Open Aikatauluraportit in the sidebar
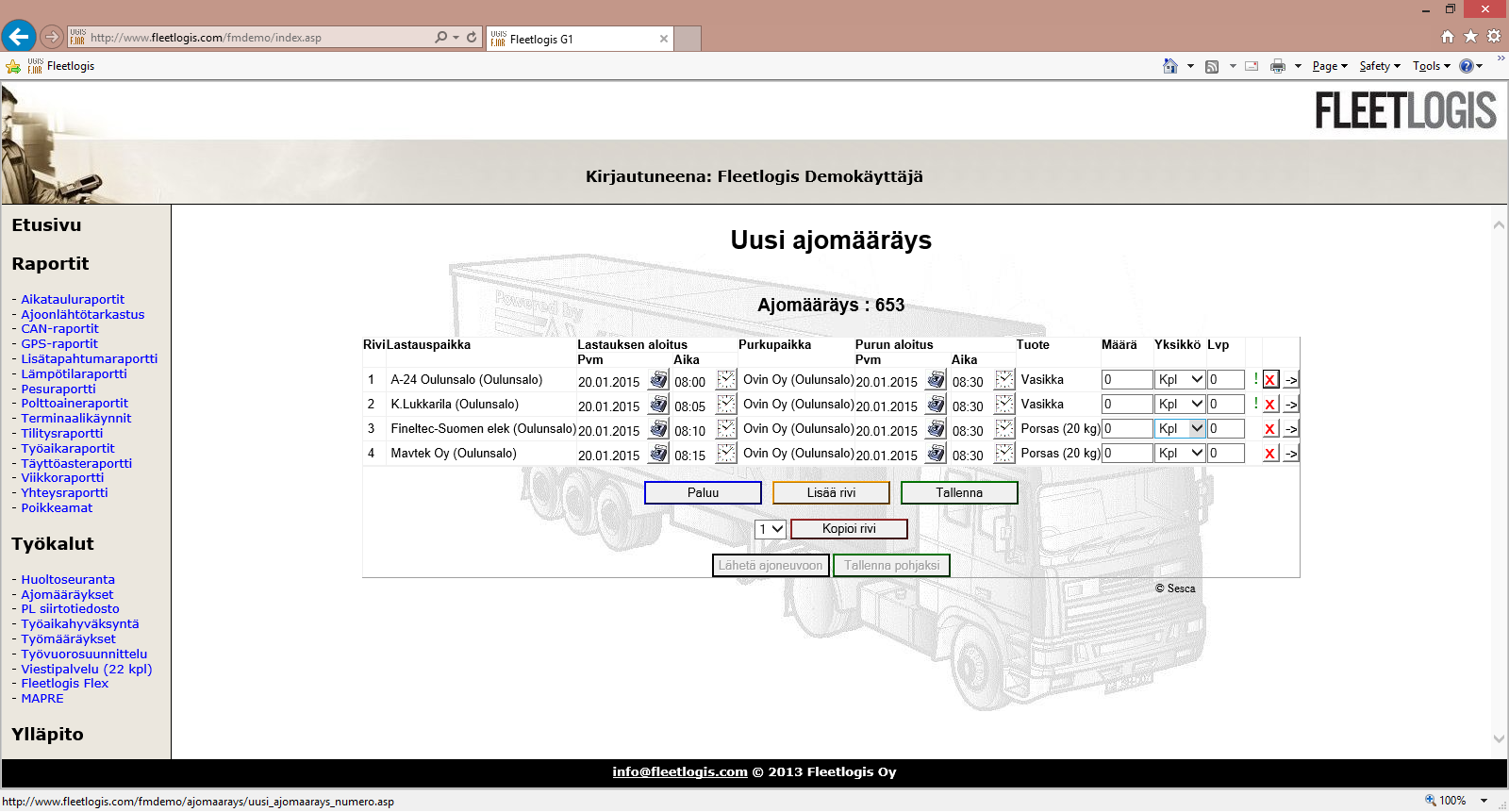This screenshot has width=1509, height=812. click(x=73, y=299)
